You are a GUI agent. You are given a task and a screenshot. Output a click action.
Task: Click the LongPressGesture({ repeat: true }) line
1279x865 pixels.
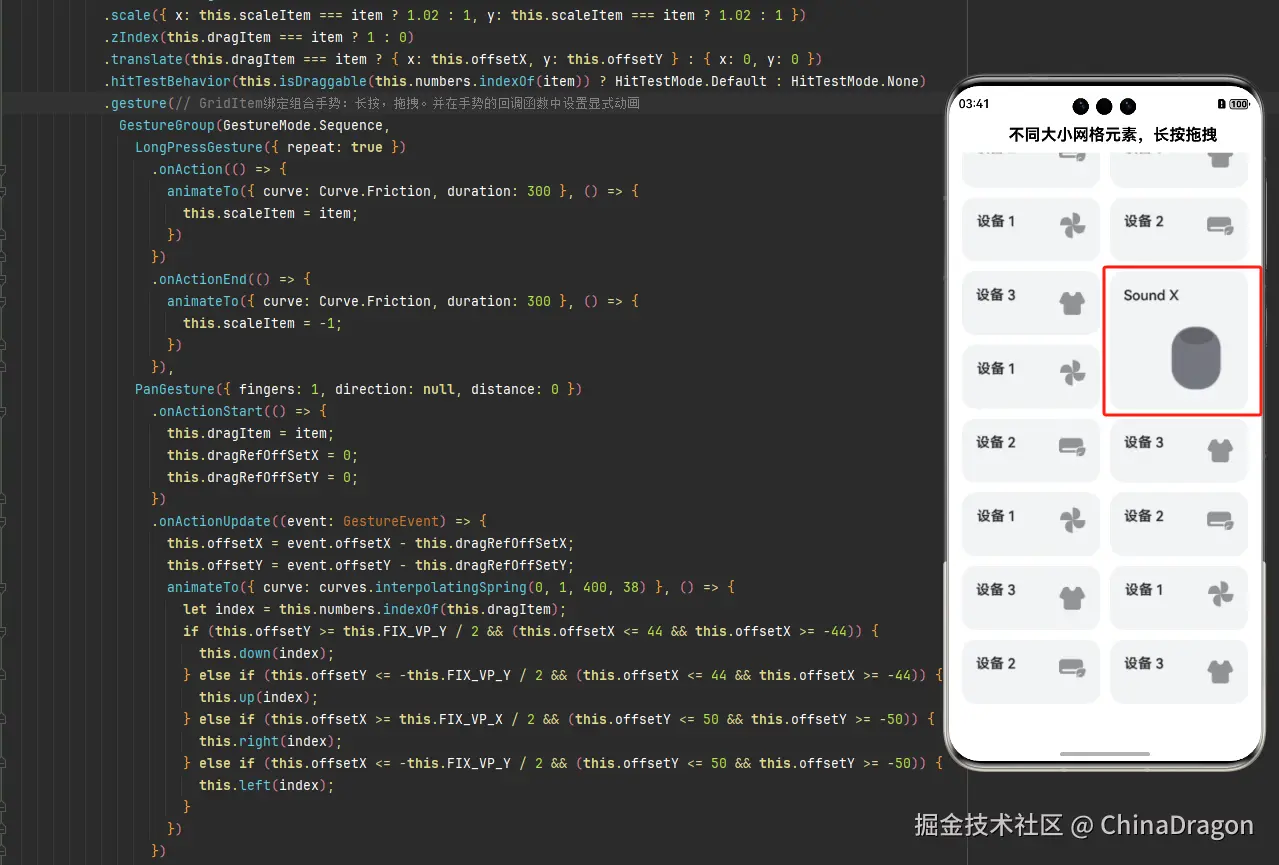coord(270,147)
